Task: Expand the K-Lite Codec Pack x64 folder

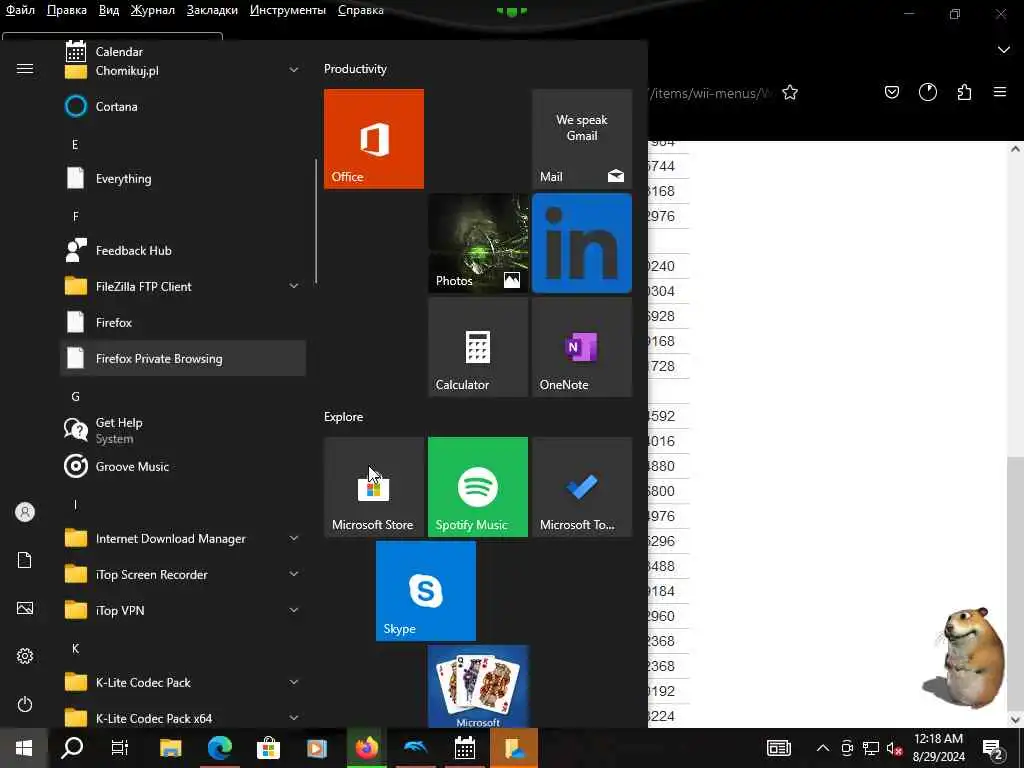Action: click(183, 716)
